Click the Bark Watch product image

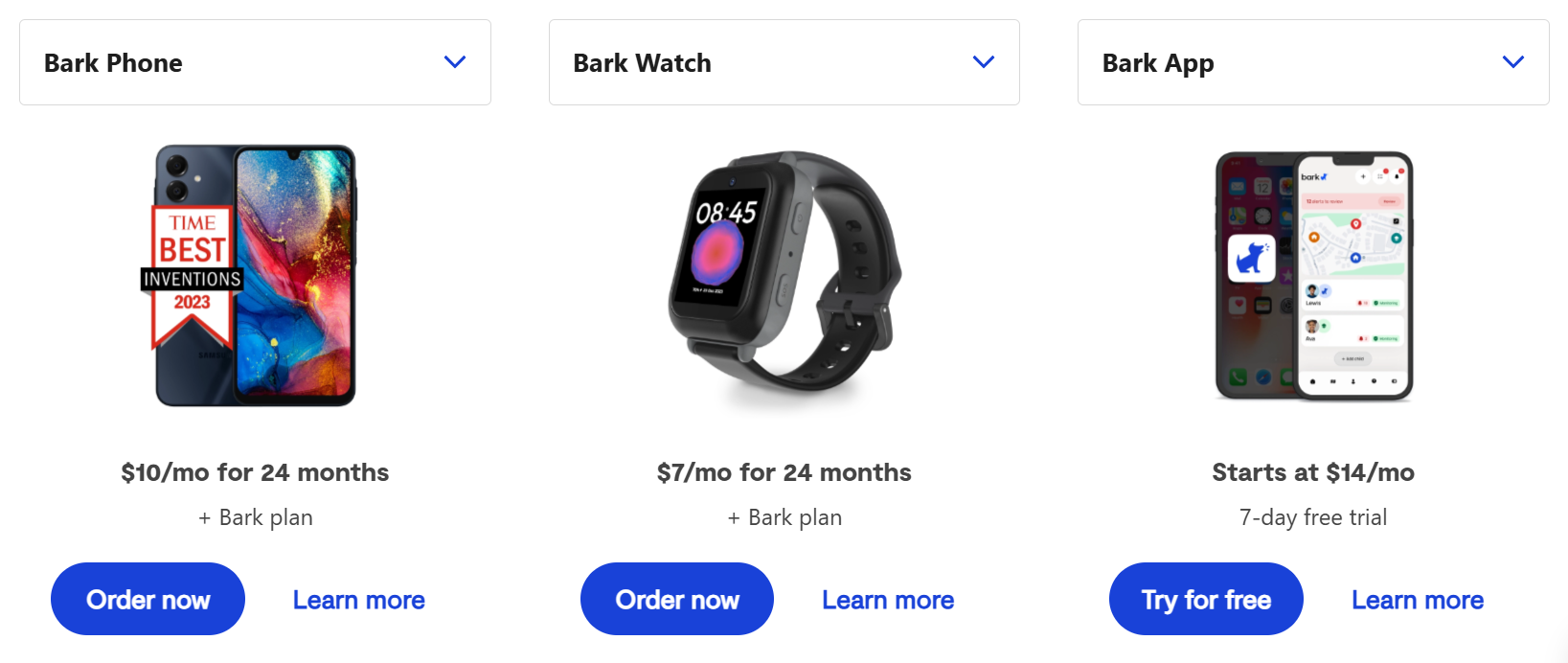pyautogui.click(x=784, y=278)
